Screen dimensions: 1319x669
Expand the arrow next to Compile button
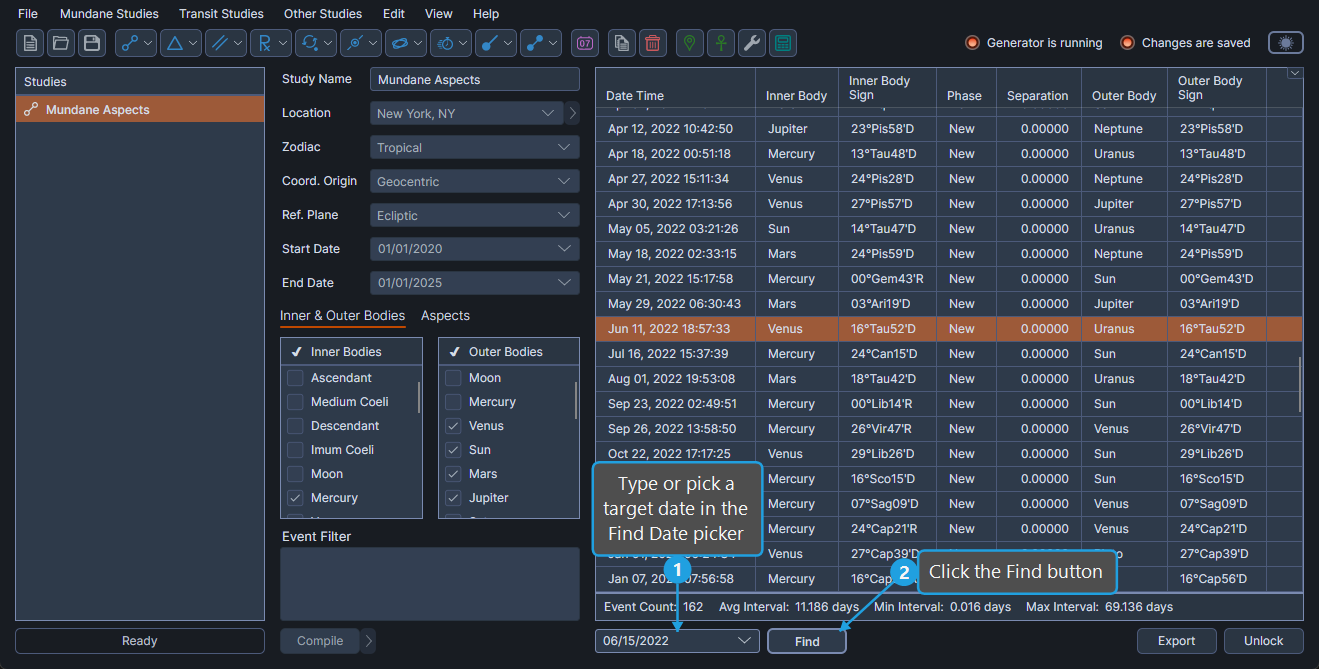tap(369, 641)
